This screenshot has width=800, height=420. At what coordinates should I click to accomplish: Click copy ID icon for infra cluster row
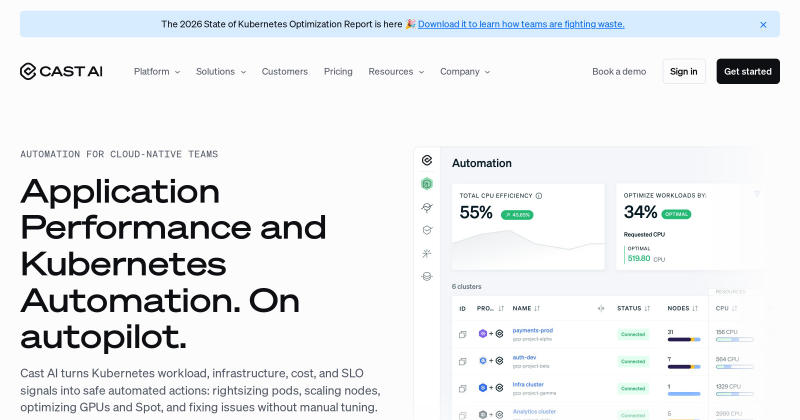point(462,388)
